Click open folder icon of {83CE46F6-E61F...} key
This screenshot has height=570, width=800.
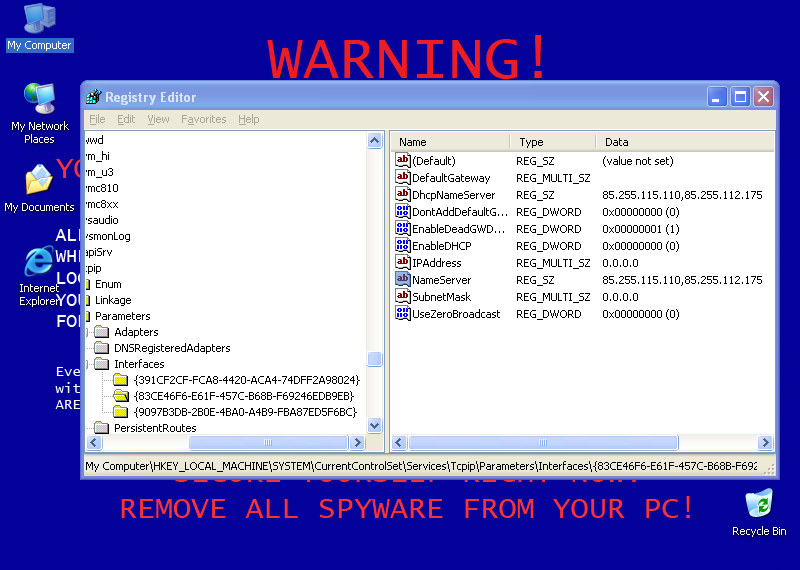[121, 395]
